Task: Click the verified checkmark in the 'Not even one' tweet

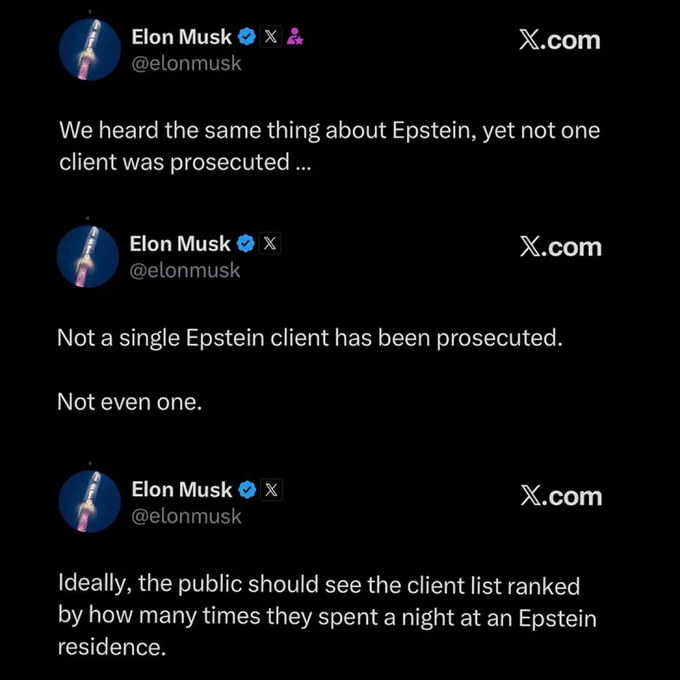Action: pyautogui.click(x=244, y=244)
